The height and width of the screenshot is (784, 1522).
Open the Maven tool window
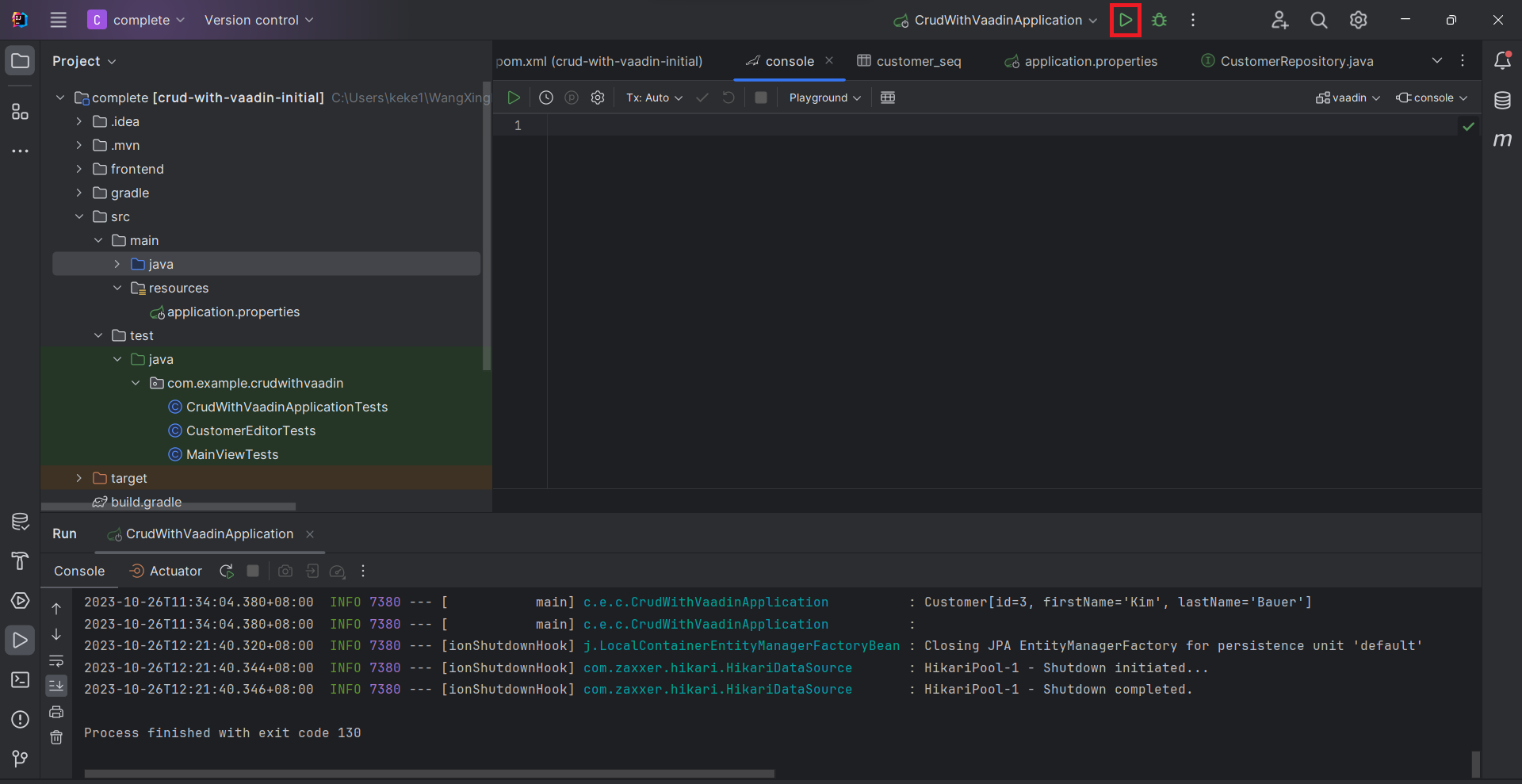click(x=1502, y=140)
